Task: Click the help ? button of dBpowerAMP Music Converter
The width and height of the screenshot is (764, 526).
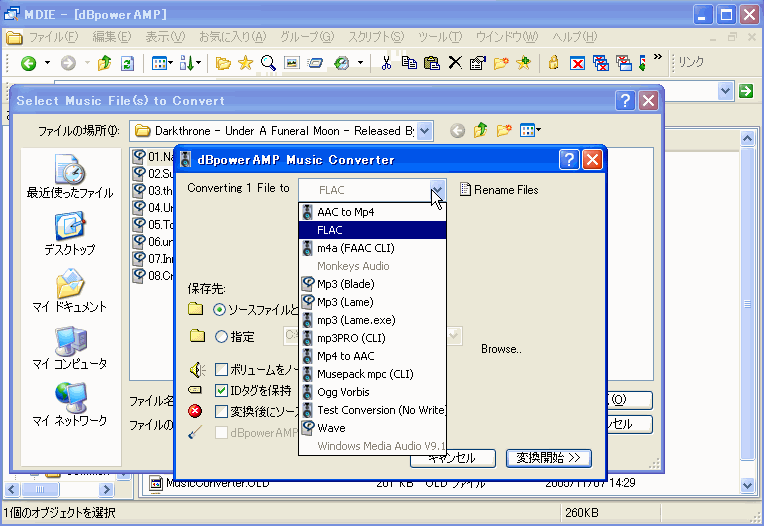Action: click(x=569, y=160)
